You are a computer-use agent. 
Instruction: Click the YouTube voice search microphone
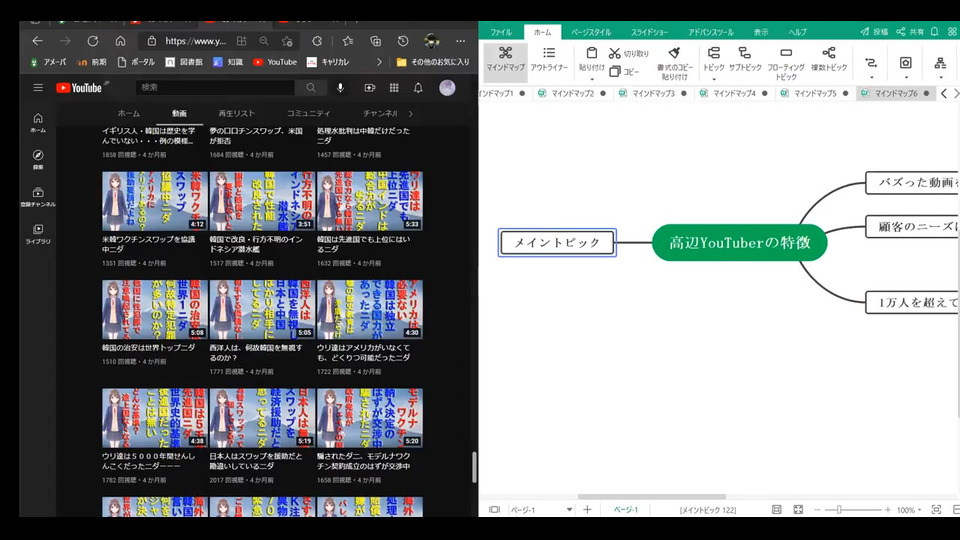[x=340, y=88]
